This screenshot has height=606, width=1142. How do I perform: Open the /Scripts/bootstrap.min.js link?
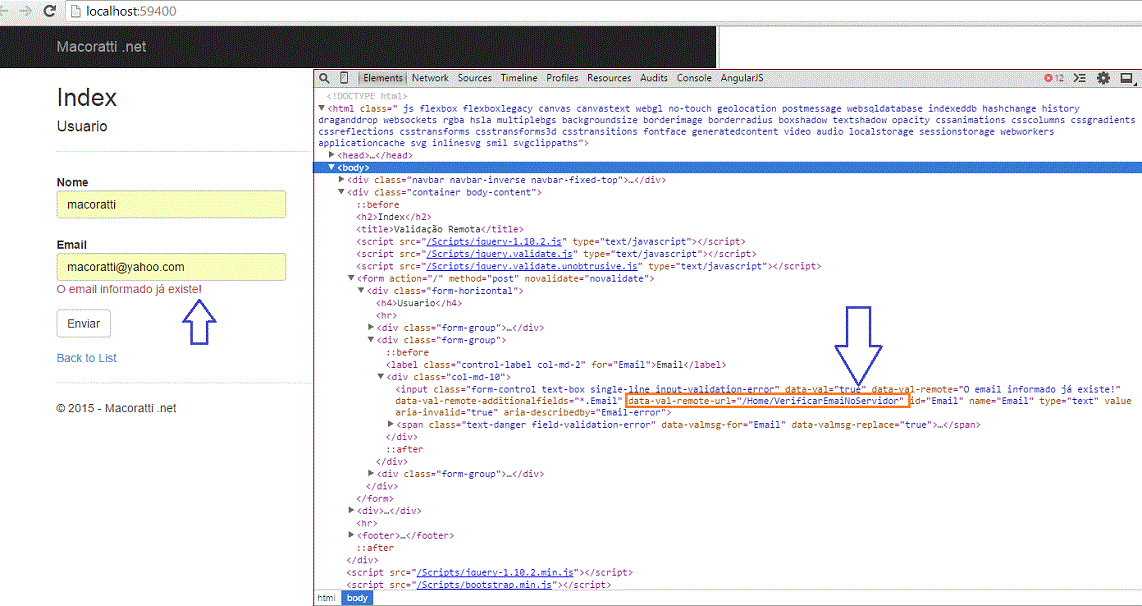486,585
